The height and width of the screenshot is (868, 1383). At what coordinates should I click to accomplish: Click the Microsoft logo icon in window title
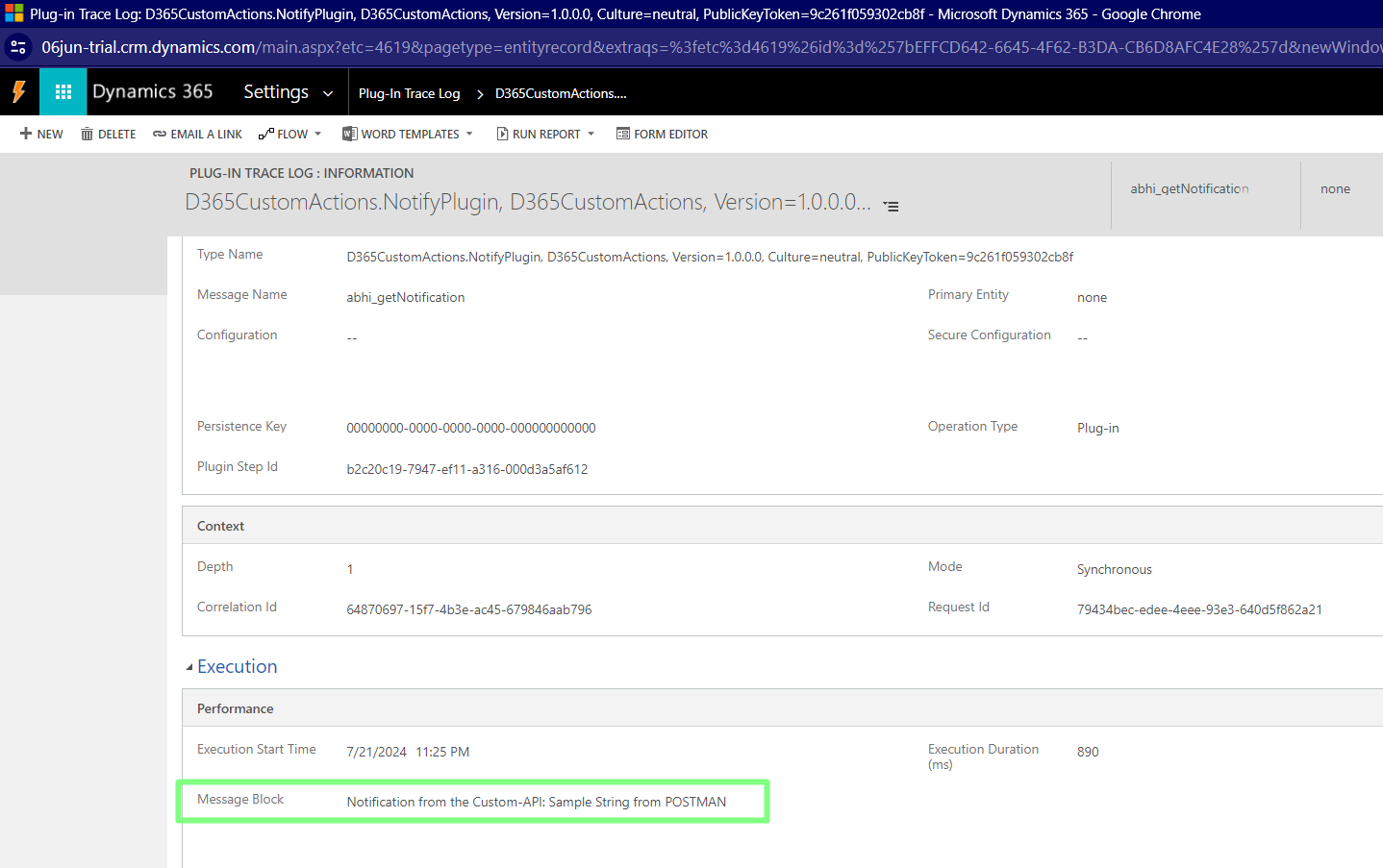13,13
